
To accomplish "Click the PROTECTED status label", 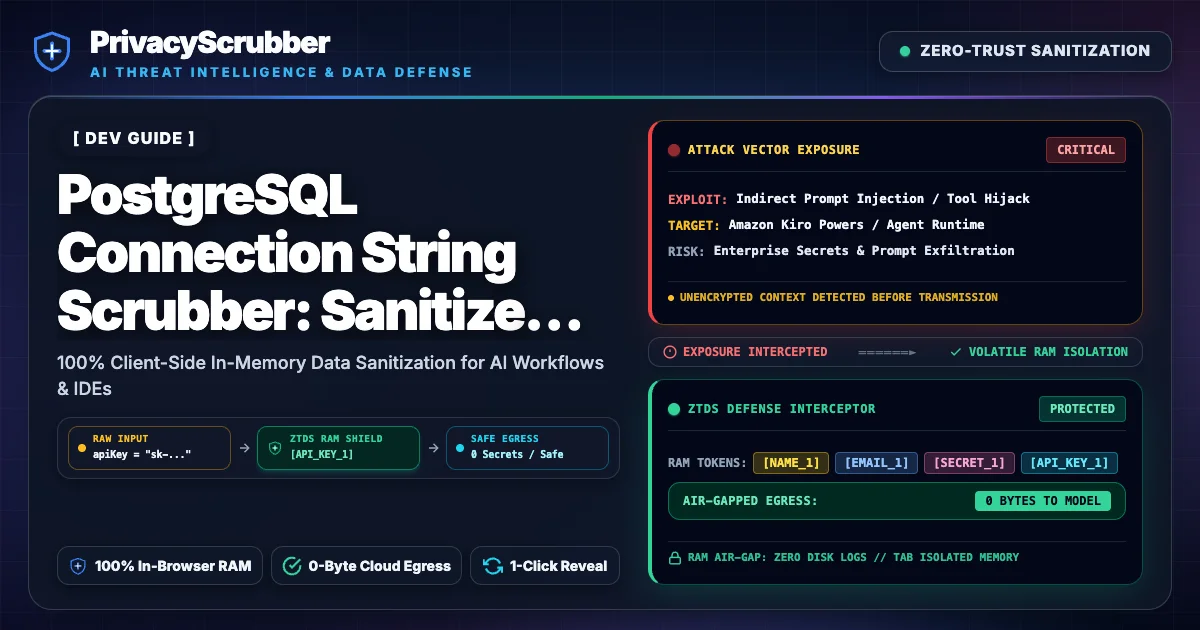I will tap(1082, 409).
